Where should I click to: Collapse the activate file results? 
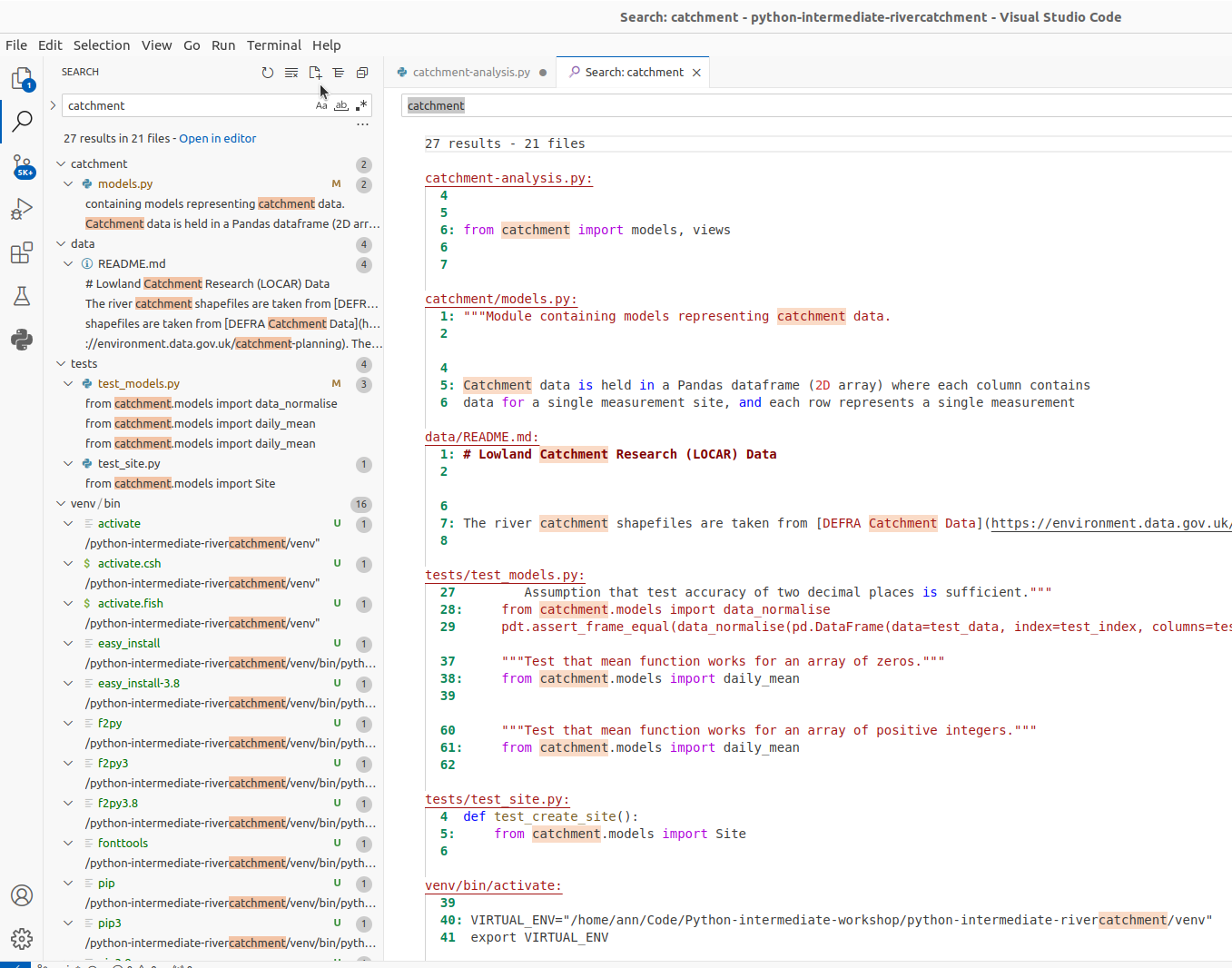(68, 523)
